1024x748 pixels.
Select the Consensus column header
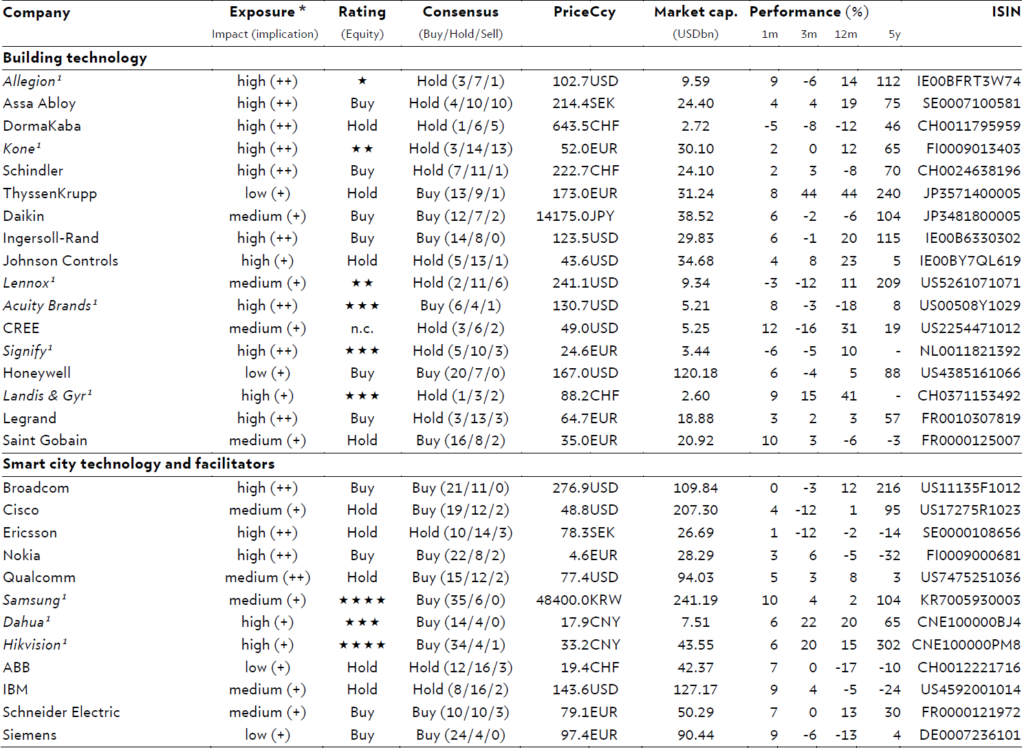point(460,12)
